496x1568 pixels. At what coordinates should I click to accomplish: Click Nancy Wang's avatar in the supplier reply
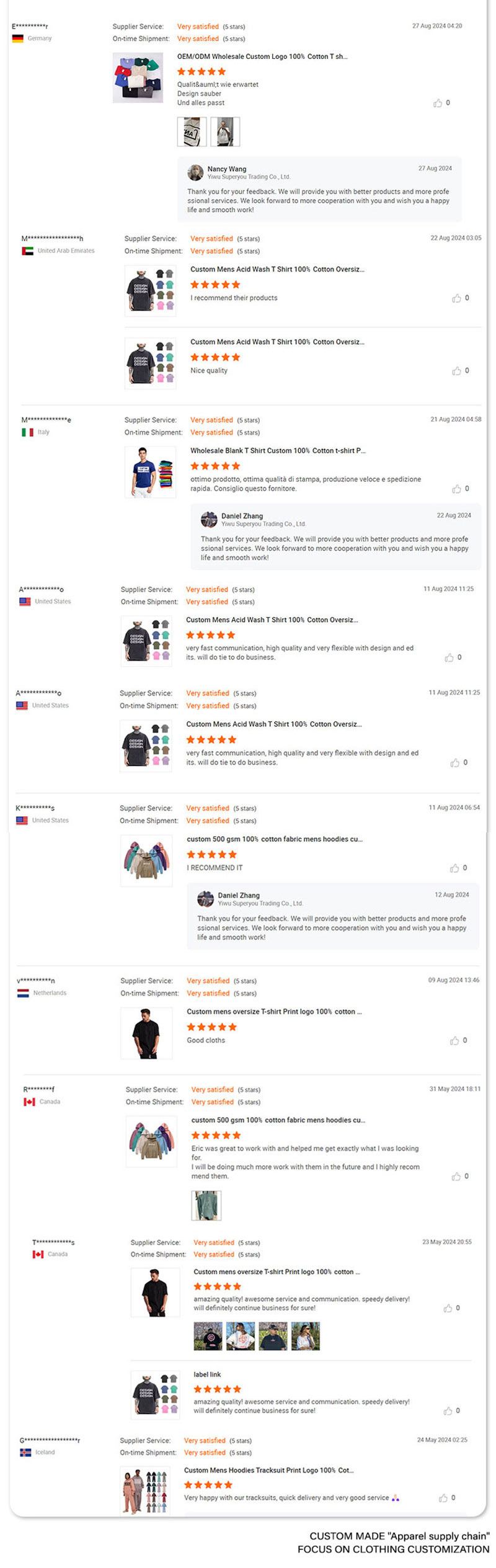[196, 172]
